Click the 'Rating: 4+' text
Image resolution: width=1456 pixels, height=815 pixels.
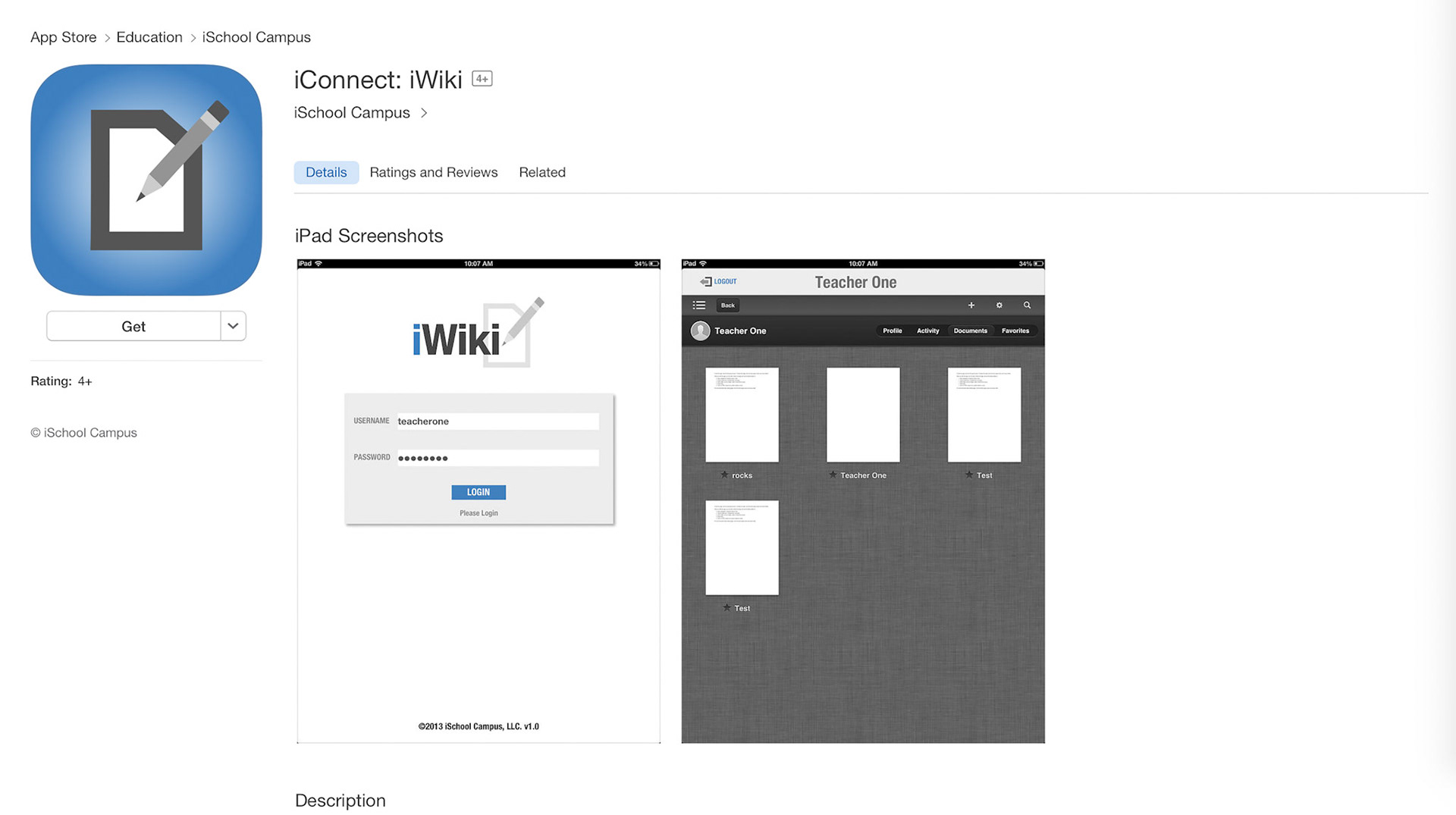click(61, 381)
